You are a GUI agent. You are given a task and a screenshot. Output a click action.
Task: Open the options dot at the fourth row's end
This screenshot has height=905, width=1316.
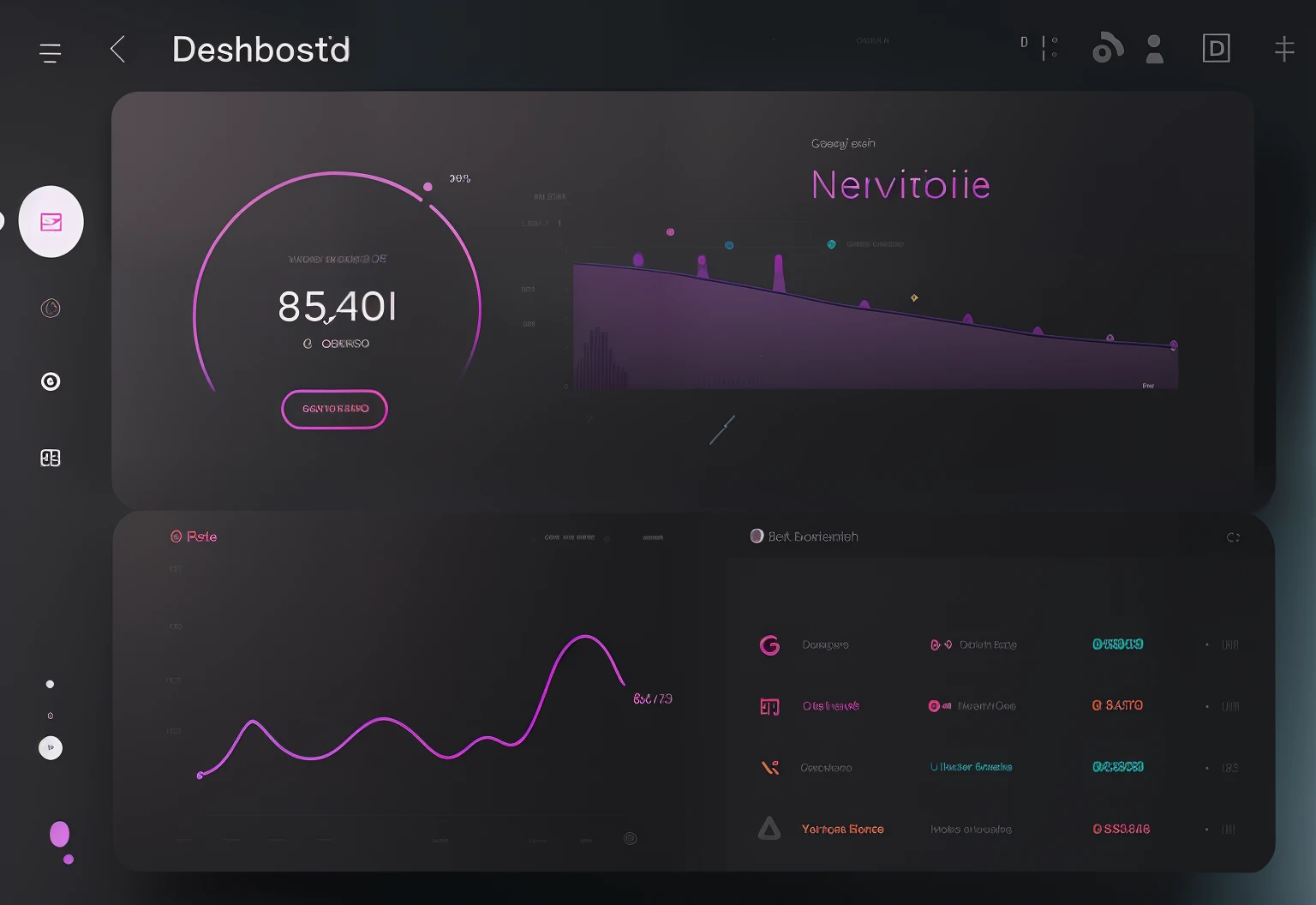click(x=1207, y=829)
